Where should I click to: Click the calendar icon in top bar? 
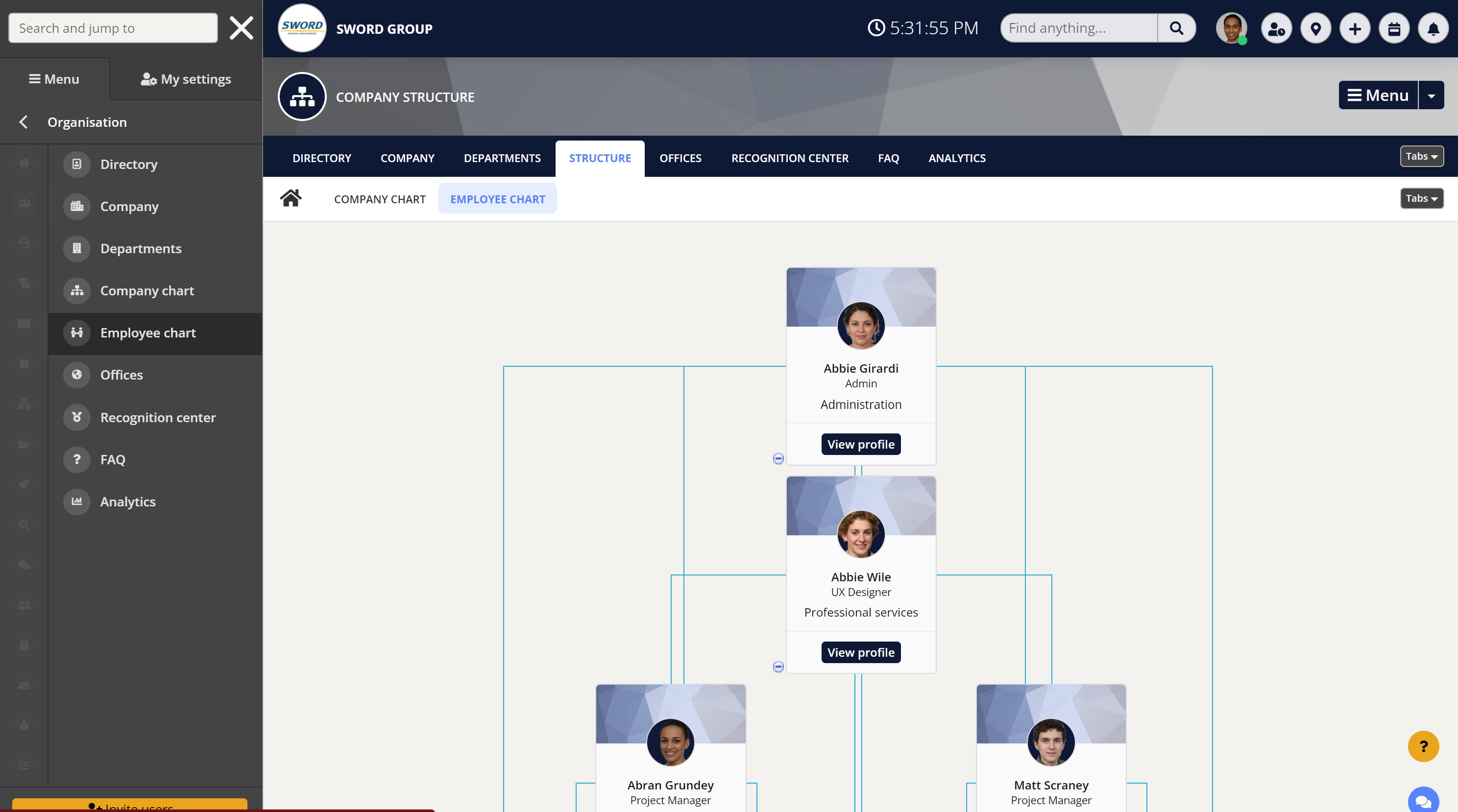click(1393, 29)
